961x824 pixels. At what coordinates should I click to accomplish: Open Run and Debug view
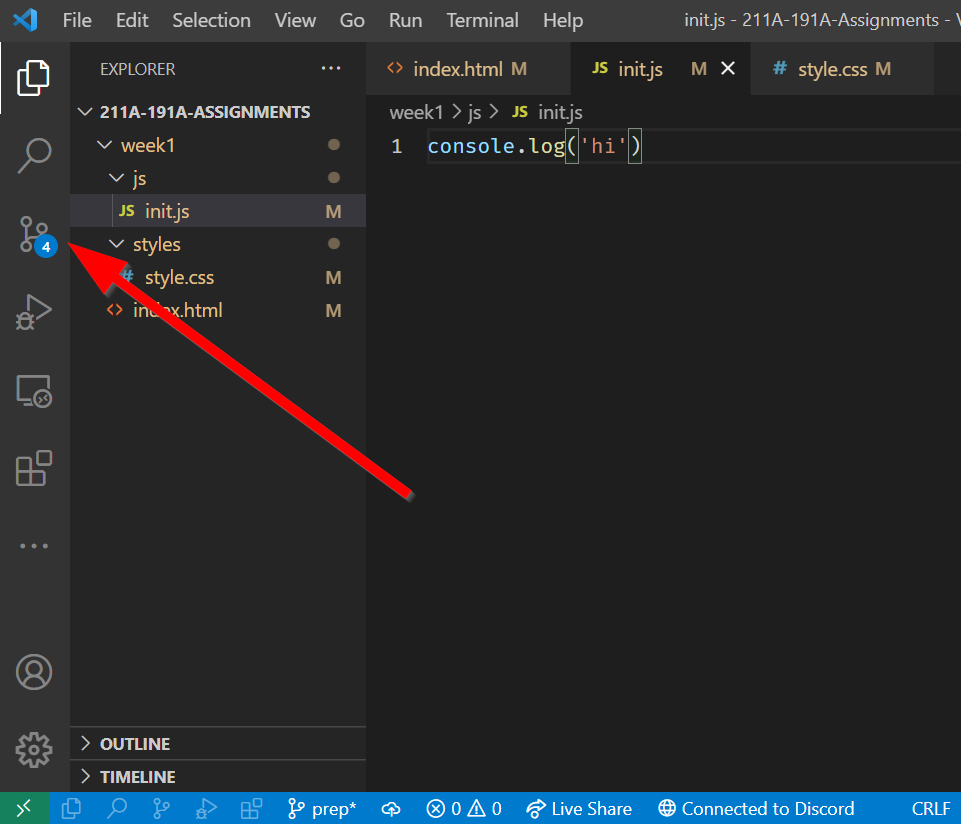34,311
